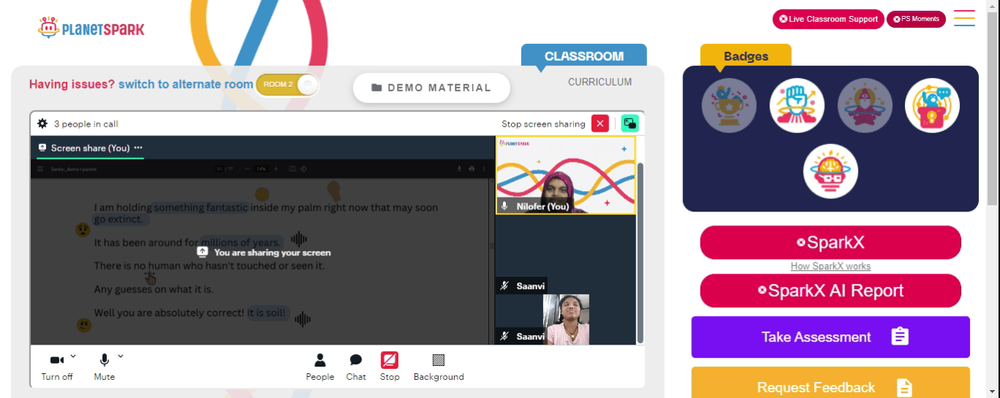The width and height of the screenshot is (1000, 398).
Task: Click the participants panel scrollbar
Action: (x=640, y=252)
